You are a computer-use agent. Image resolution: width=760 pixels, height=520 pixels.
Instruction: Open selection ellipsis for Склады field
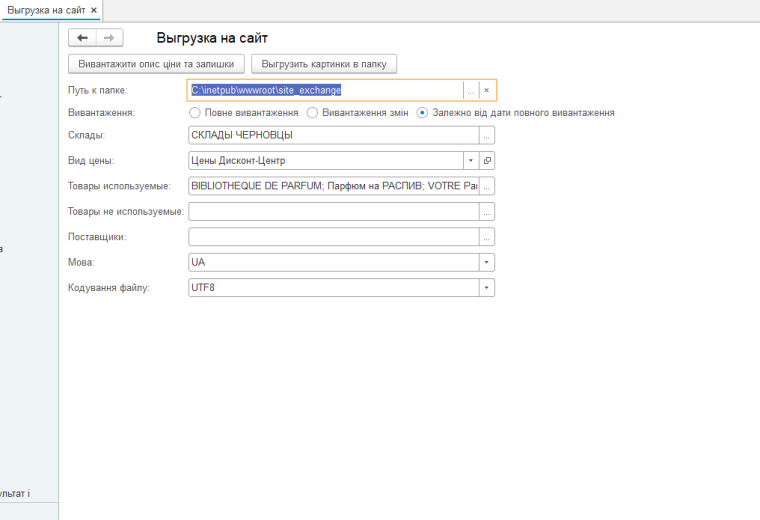(x=487, y=135)
